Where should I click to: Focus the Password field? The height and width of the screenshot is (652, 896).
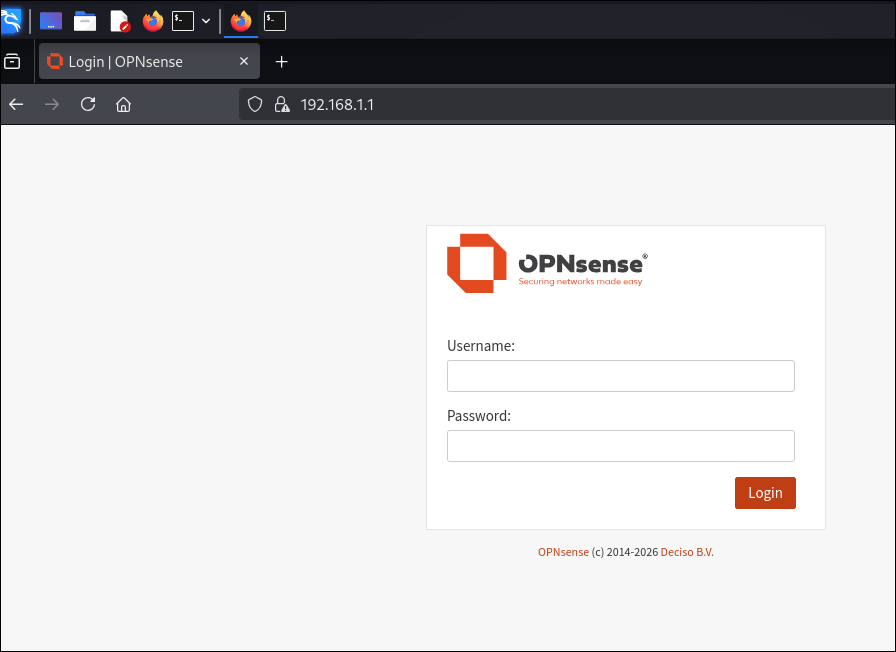621,446
